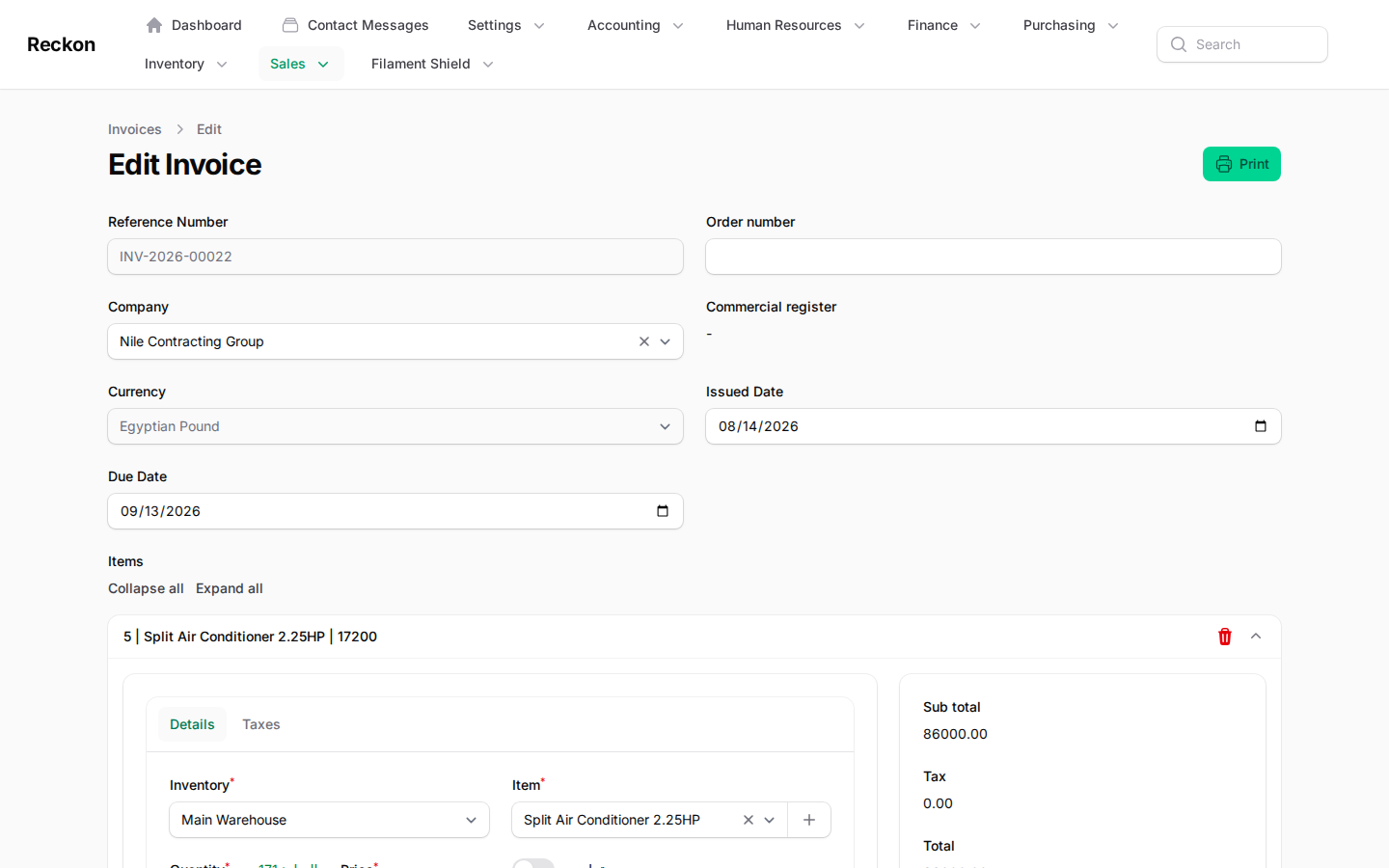Click Expand all items link
Viewport: 1389px width, 868px height.
point(230,588)
